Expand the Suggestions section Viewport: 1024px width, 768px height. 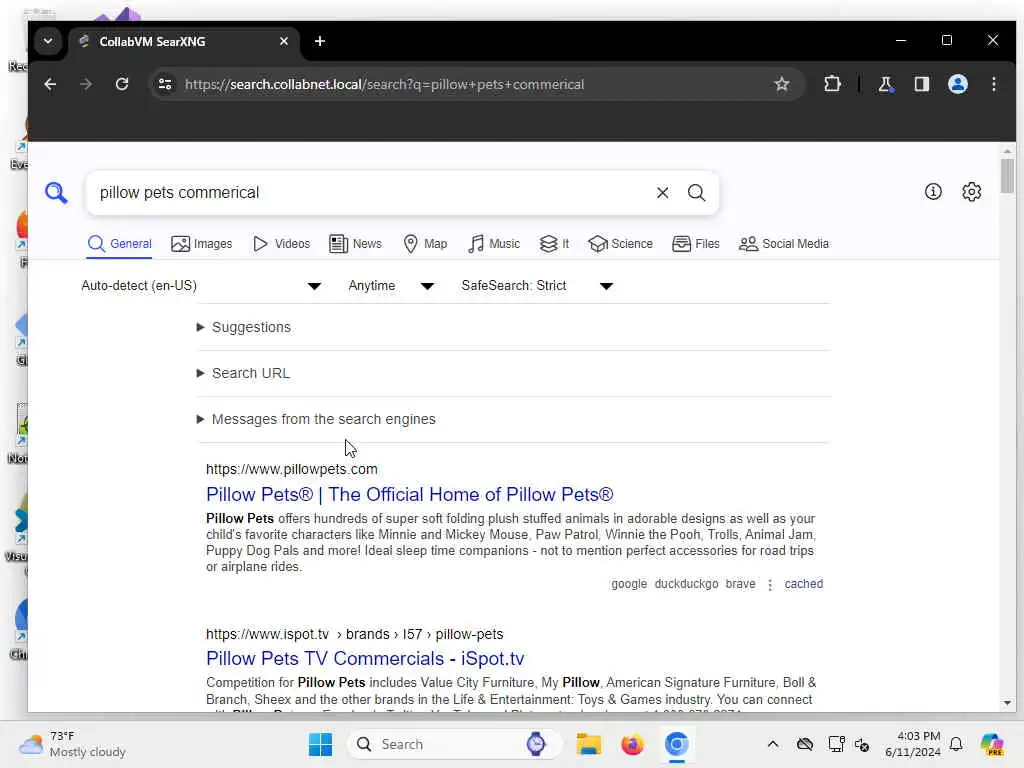coord(244,327)
